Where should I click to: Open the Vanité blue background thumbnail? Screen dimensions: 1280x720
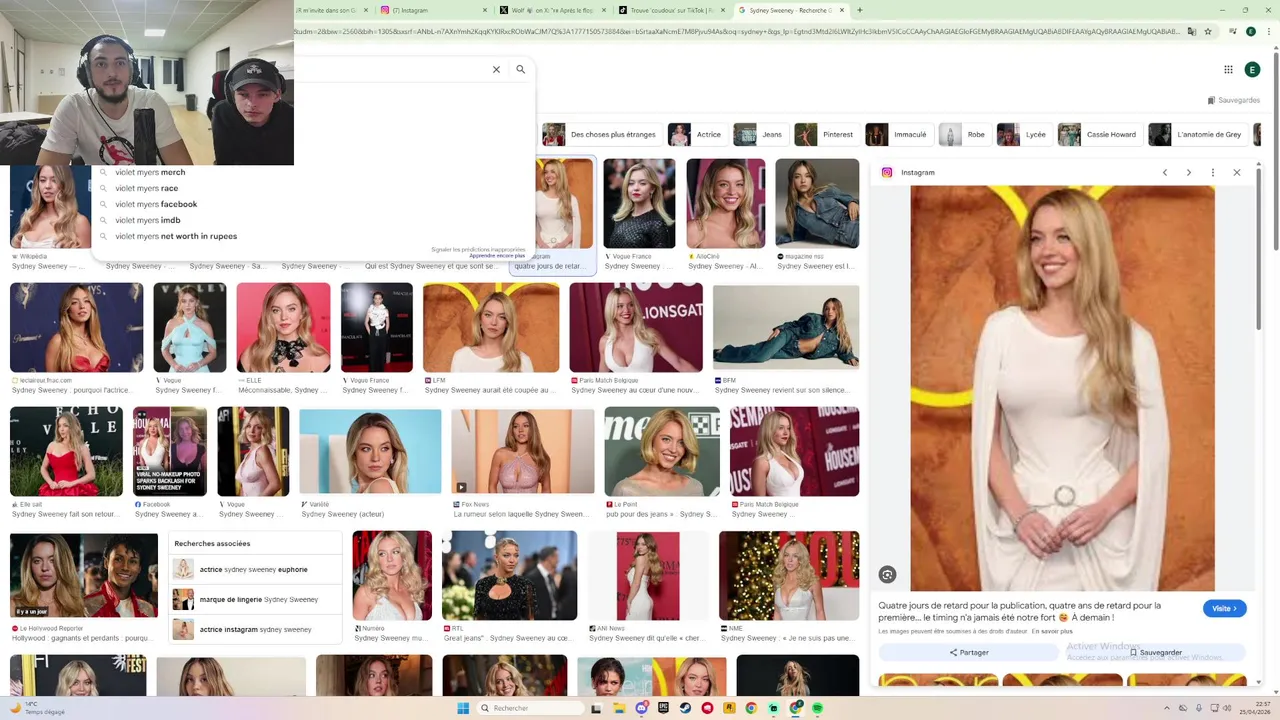370,451
